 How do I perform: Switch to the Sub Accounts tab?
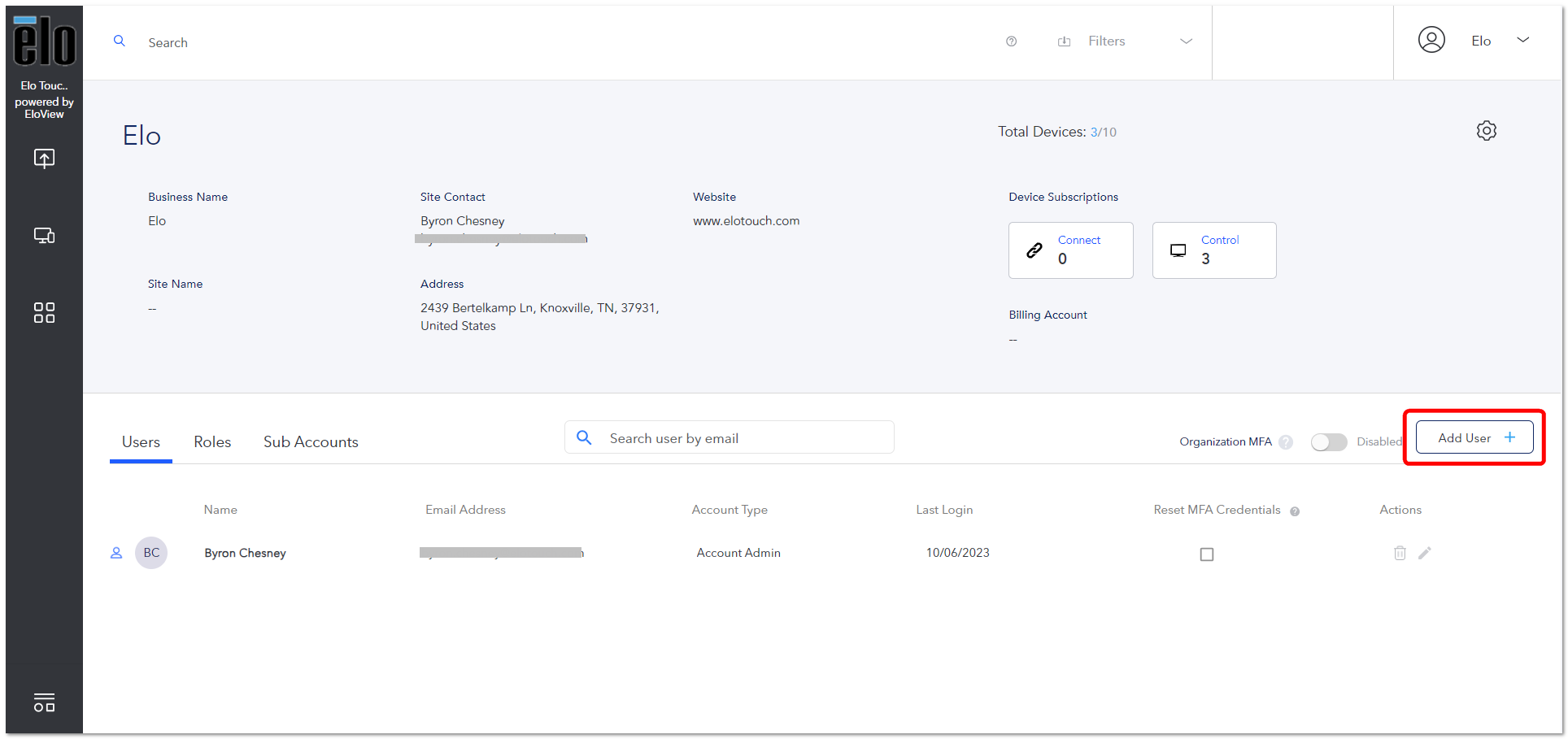click(311, 441)
